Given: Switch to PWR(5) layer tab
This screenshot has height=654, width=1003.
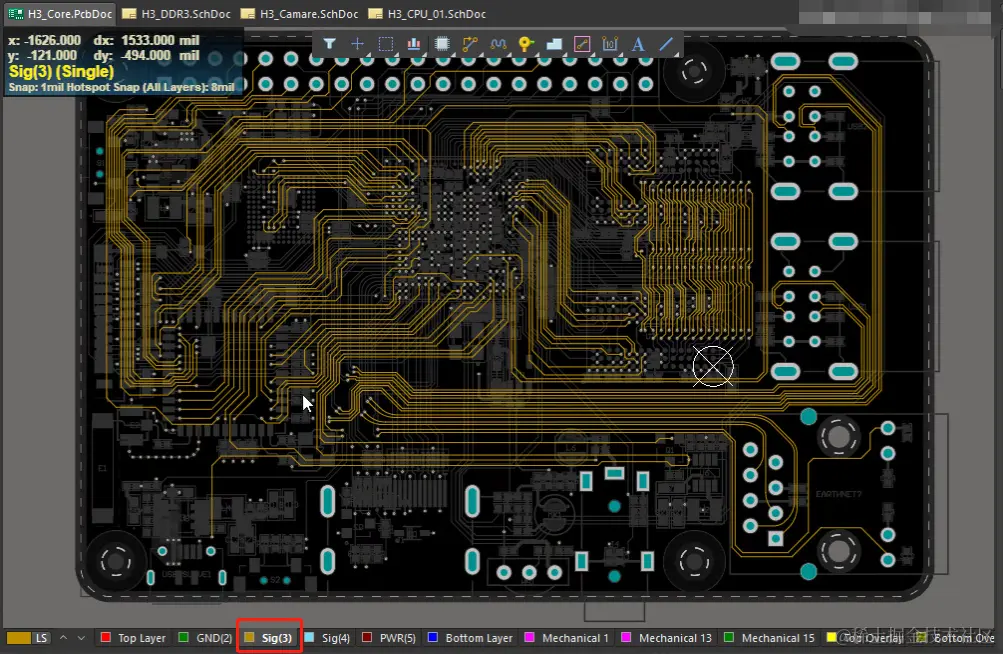Looking at the screenshot, I should click(x=389, y=638).
